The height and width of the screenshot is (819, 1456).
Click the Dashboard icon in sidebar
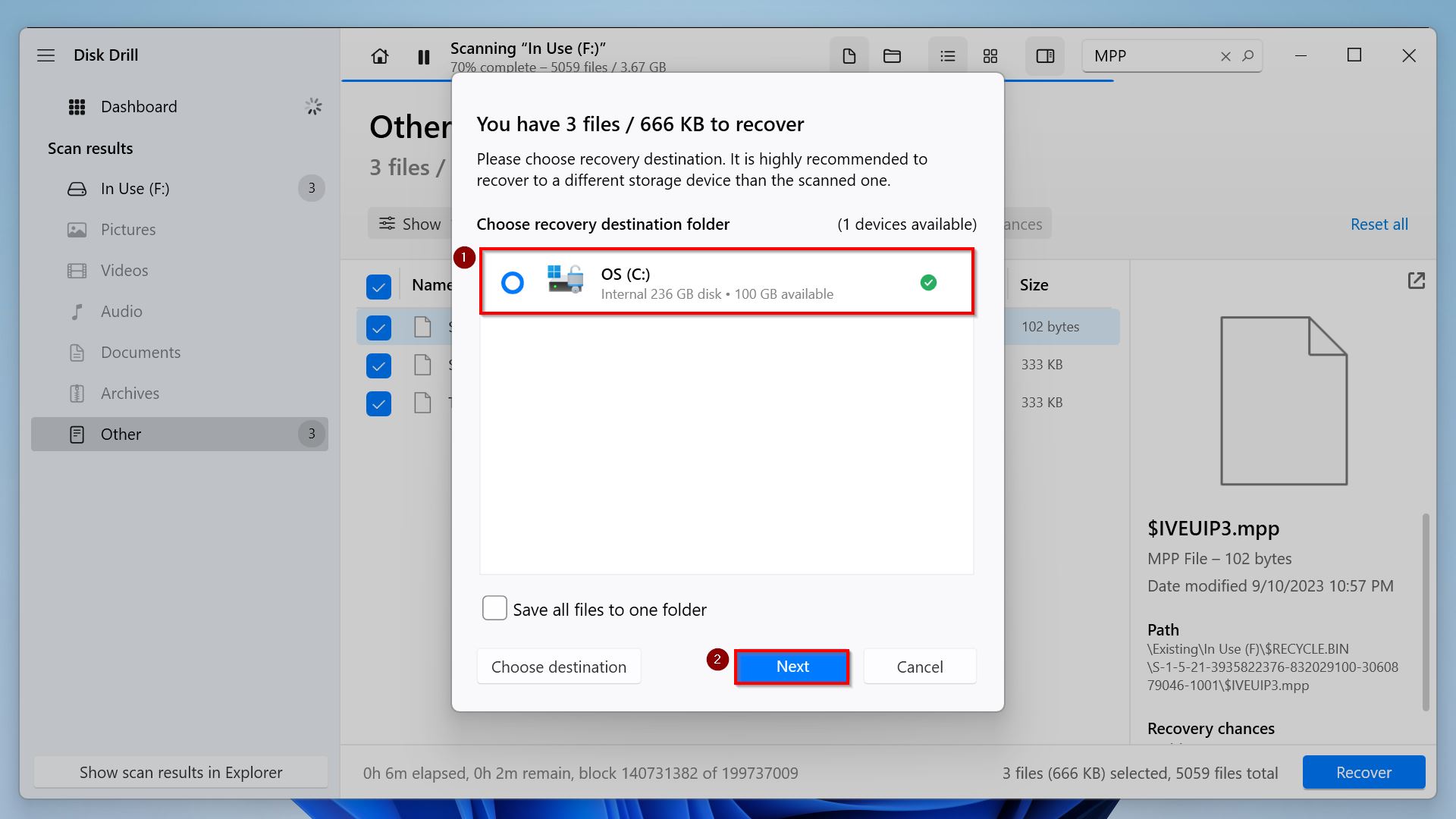(77, 105)
